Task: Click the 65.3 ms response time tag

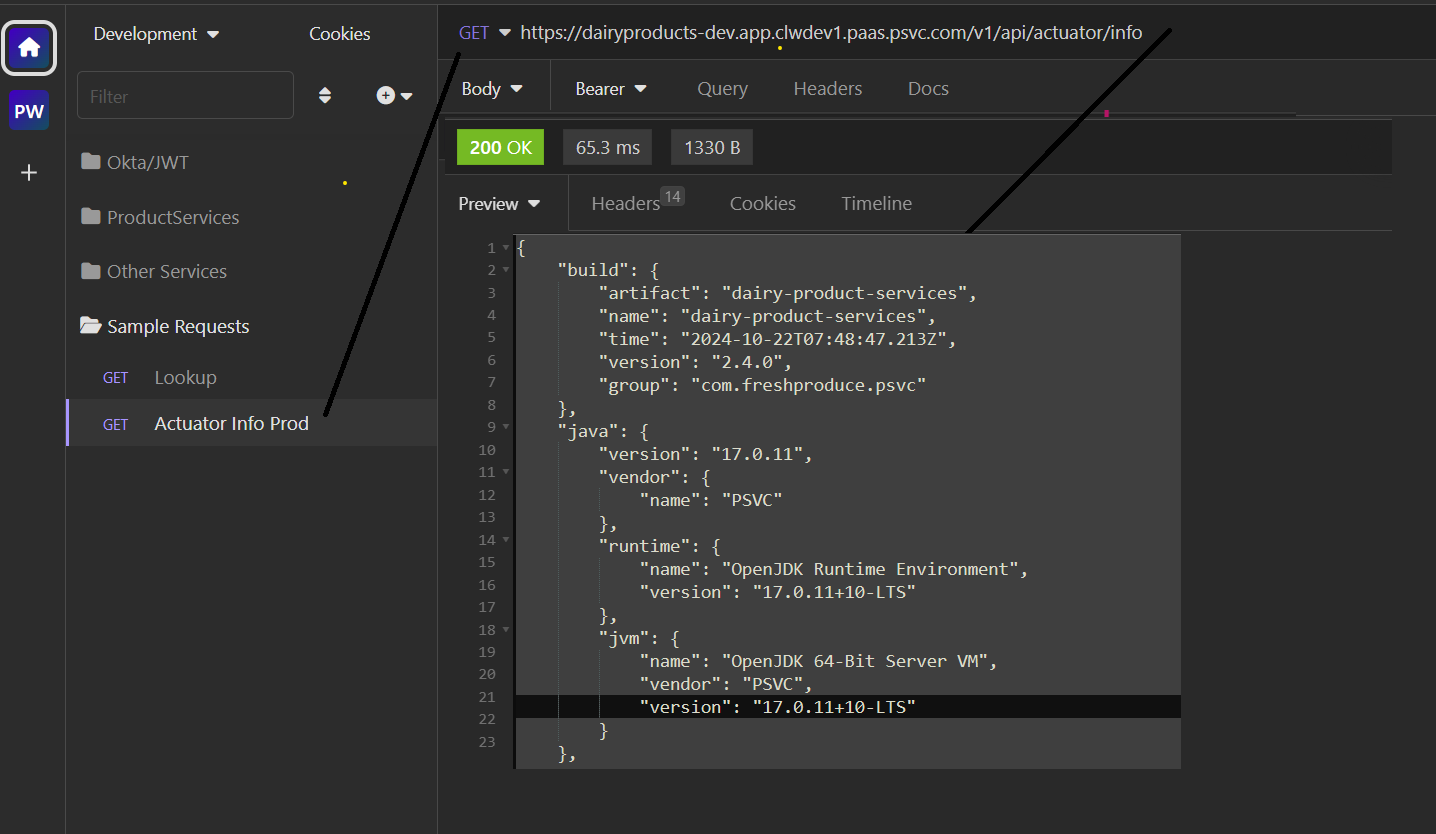Action: pyautogui.click(x=607, y=148)
